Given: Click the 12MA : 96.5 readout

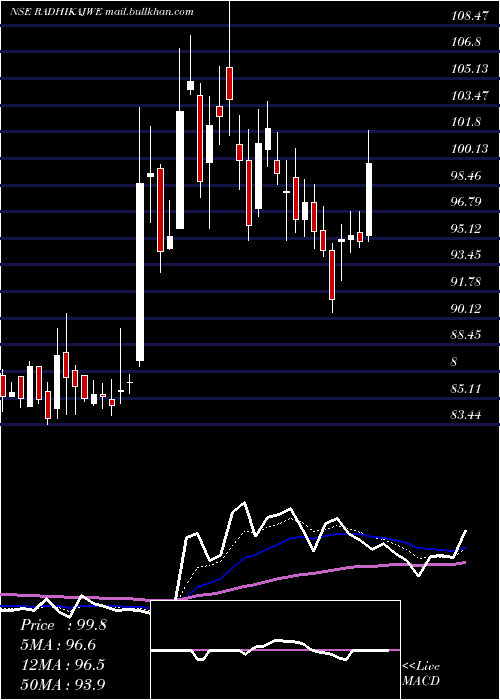Looking at the screenshot, I should coord(63,664).
